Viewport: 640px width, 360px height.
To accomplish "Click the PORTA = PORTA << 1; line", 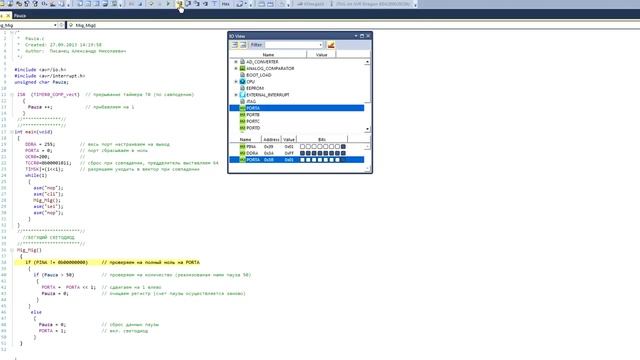I will [x=68, y=287].
